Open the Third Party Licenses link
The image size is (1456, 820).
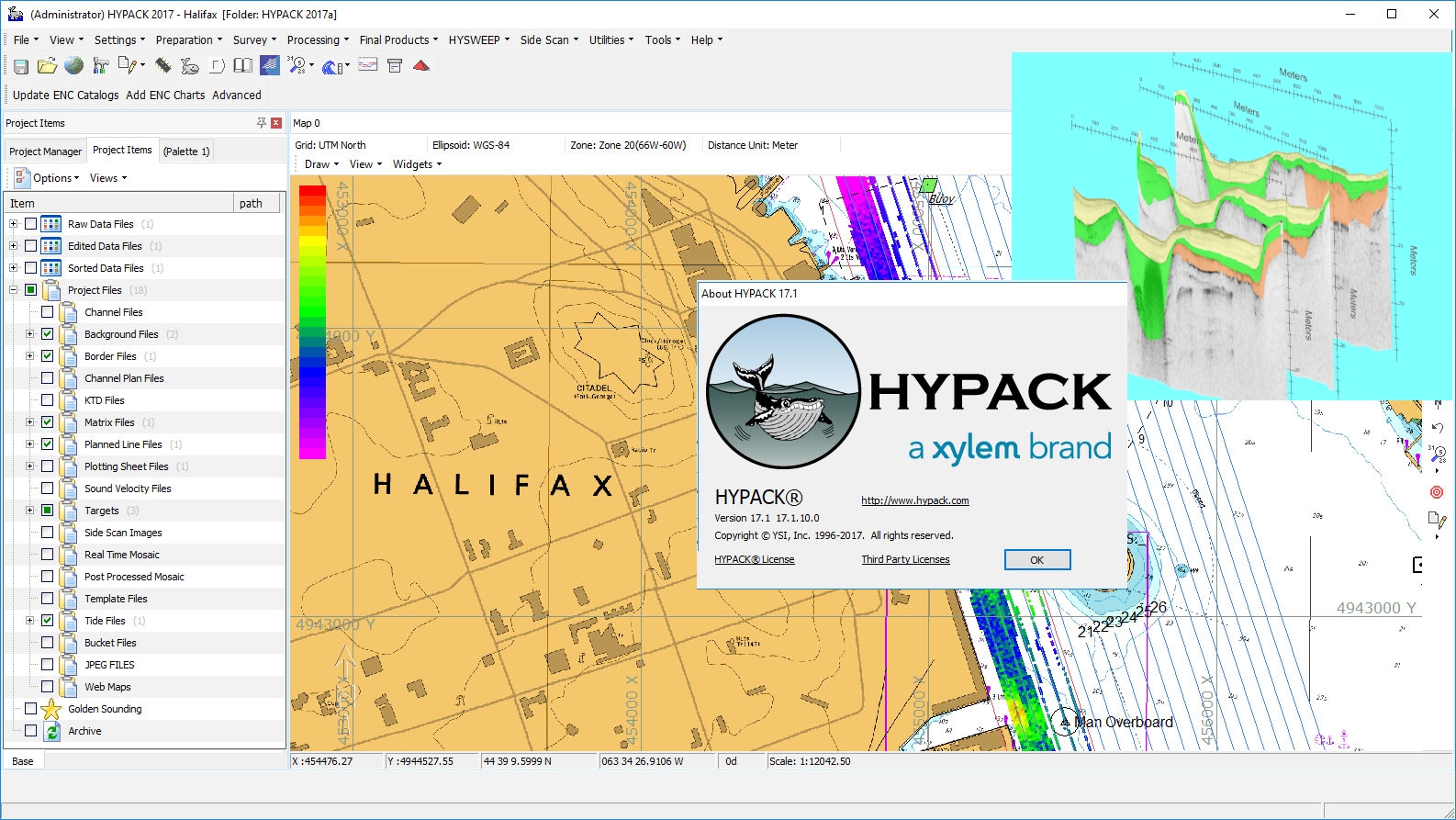tap(905, 560)
